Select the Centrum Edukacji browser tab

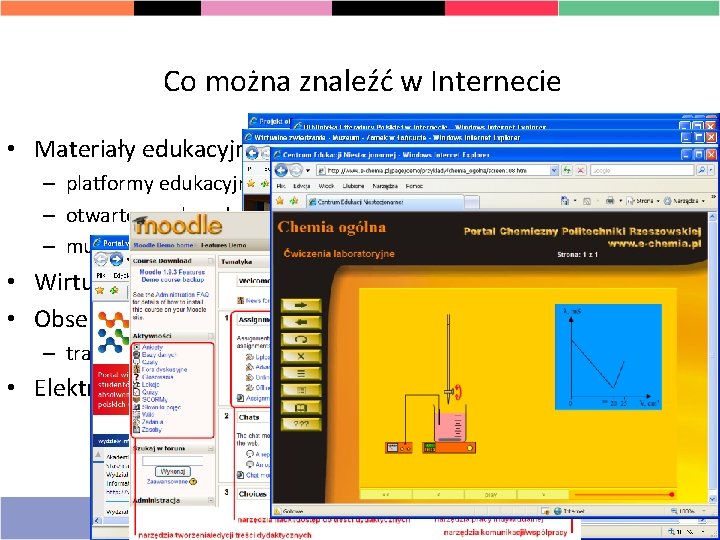(x=385, y=202)
